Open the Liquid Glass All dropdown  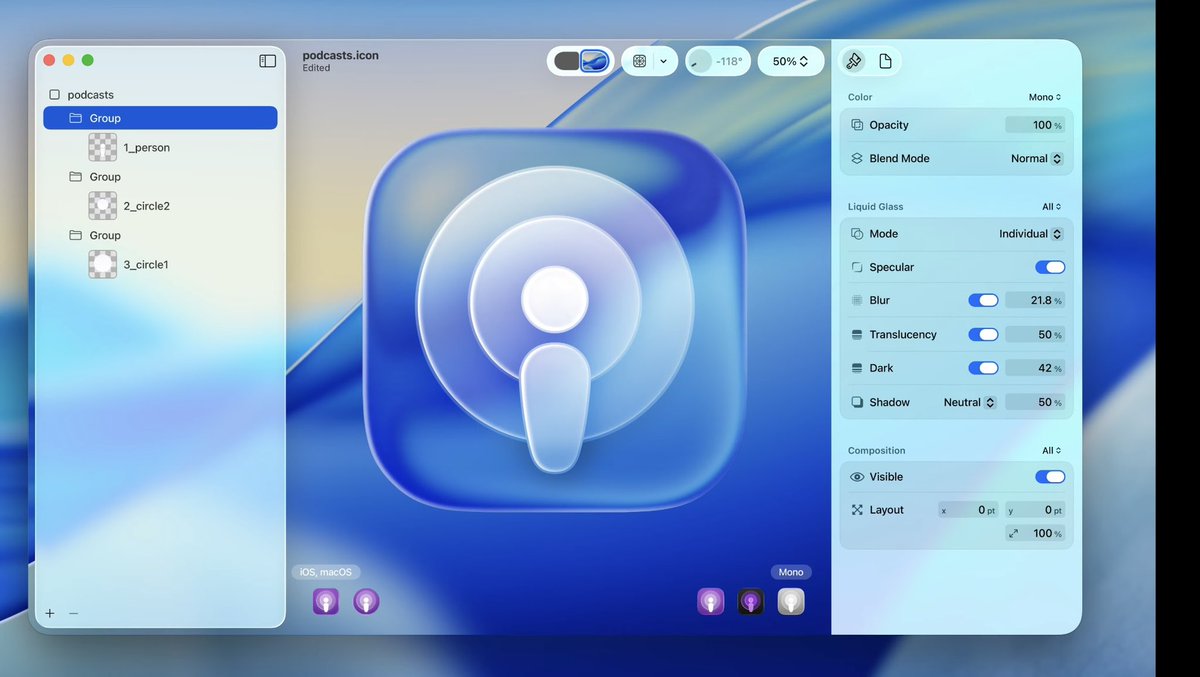1051,207
